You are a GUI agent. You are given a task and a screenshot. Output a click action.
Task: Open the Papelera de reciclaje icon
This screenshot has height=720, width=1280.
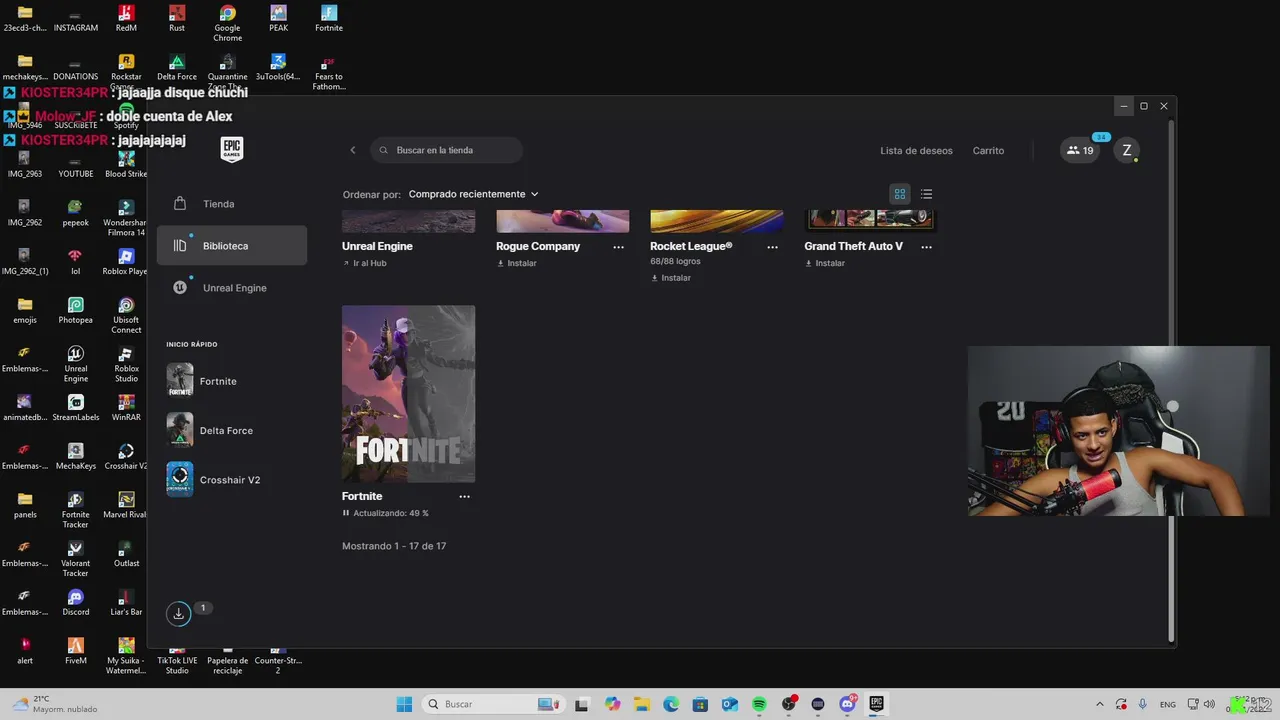click(x=228, y=660)
